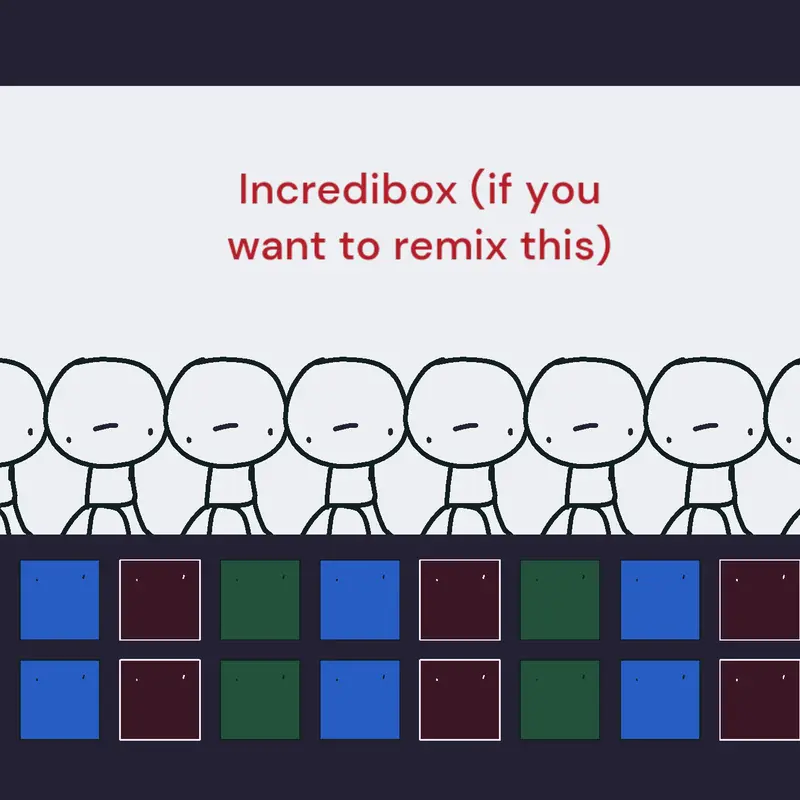The width and height of the screenshot is (800, 800).
Task: Tap the middle blue square in the top row
Action: 360,599
